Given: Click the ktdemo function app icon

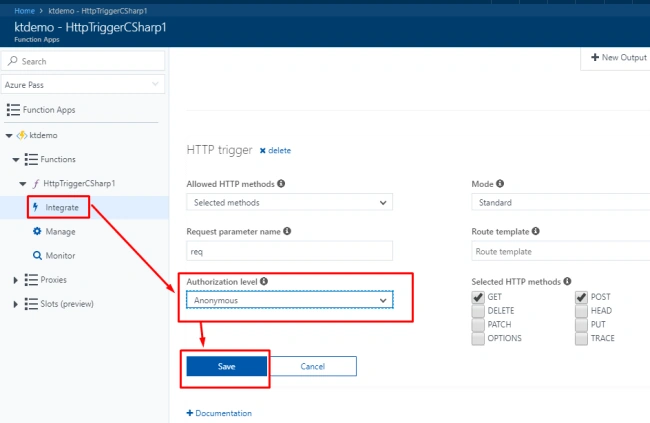Looking at the screenshot, I should (x=22, y=135).
